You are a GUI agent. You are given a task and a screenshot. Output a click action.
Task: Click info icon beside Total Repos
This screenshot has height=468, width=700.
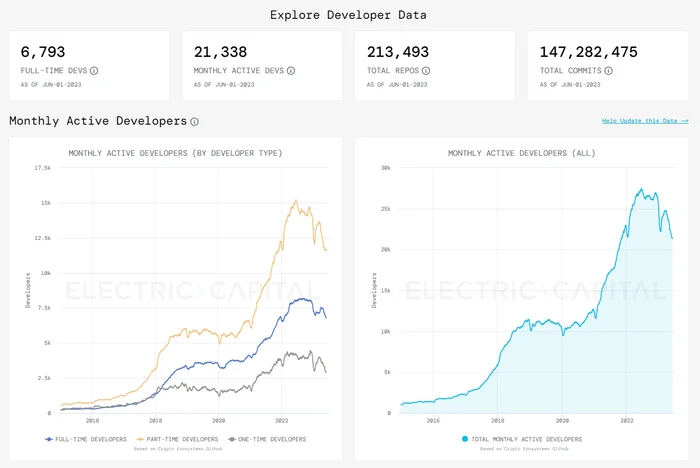pyautogui.click(x=426, y=71)
